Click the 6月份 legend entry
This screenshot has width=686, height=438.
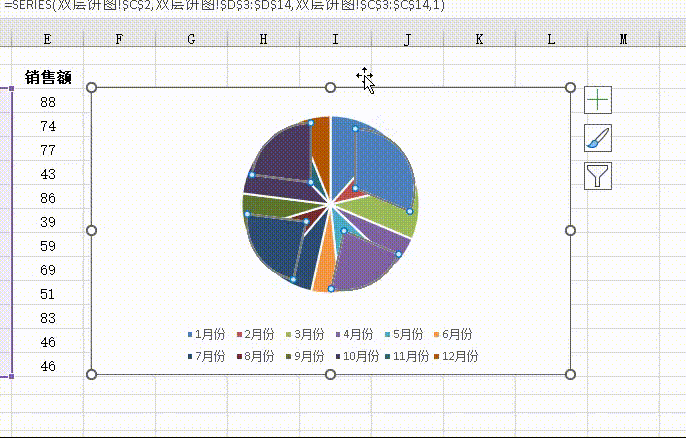click(x=453, y=334)
